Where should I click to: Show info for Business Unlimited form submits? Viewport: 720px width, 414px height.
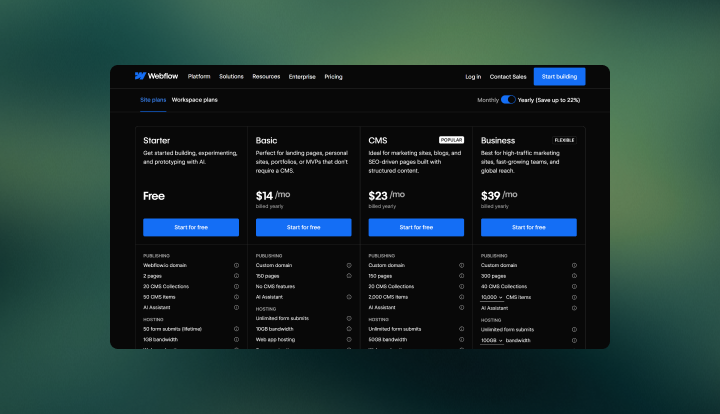point(574,330)
